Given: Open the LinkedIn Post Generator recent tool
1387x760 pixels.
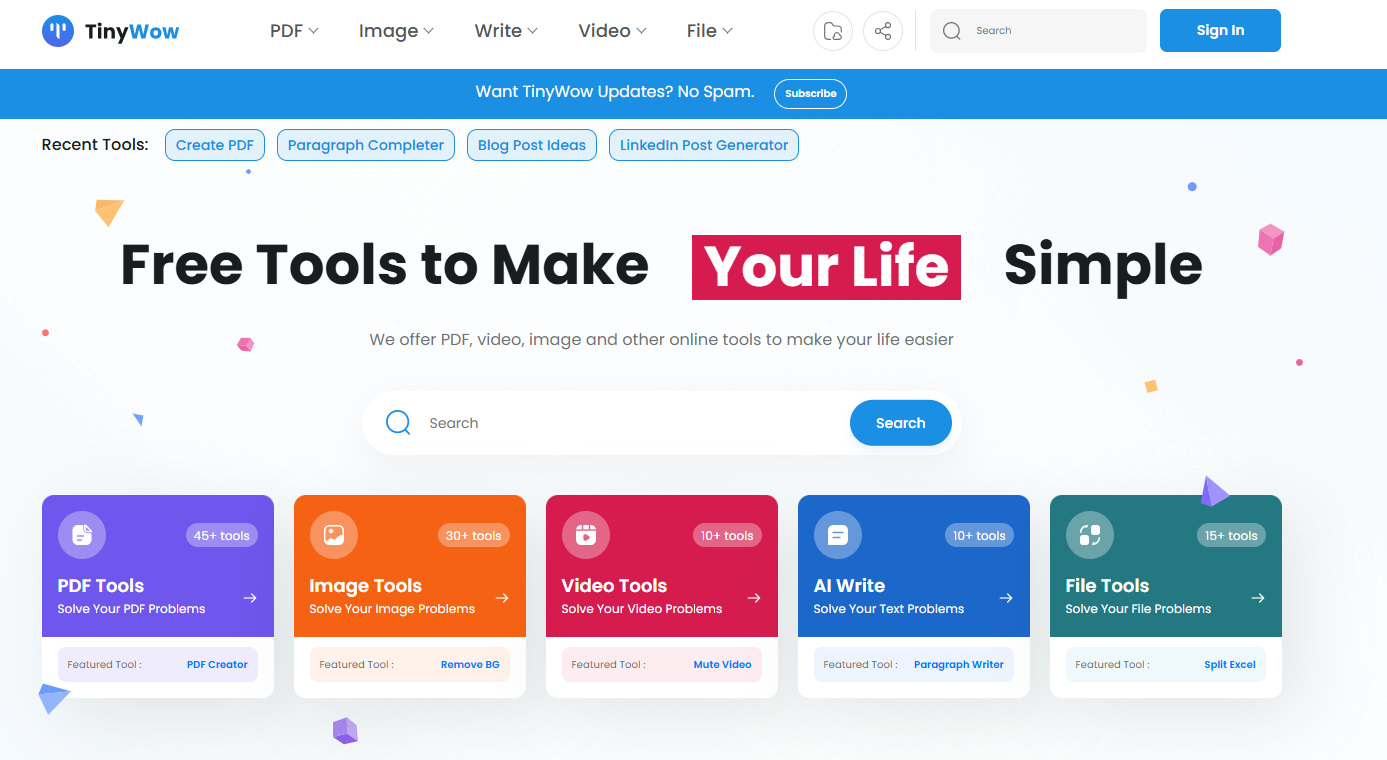Looking at the screenshot, I should click(x=704, y=145).
